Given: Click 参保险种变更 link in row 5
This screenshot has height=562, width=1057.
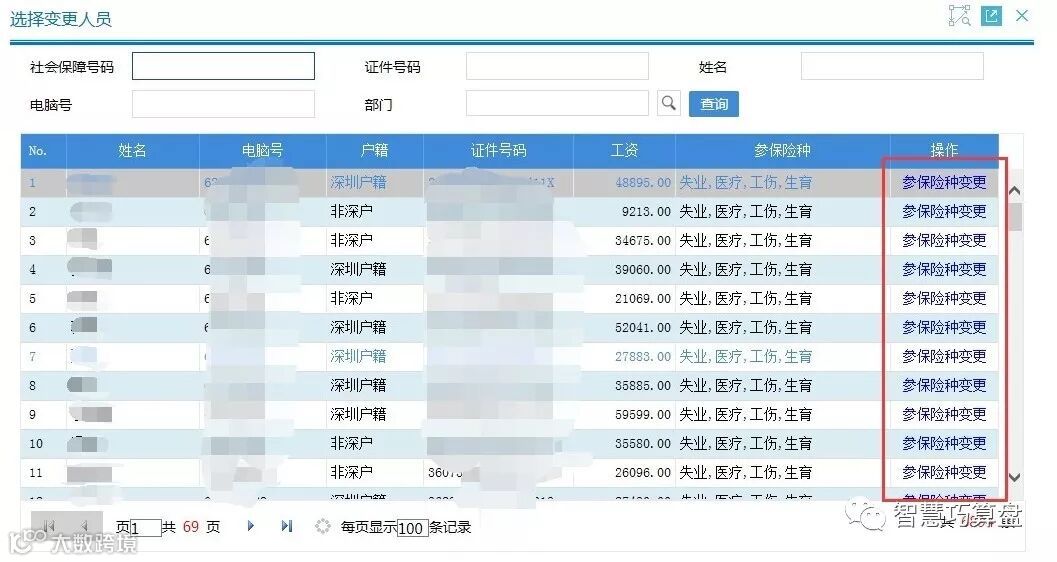Looking at the screenshot, I should (944, 298).
